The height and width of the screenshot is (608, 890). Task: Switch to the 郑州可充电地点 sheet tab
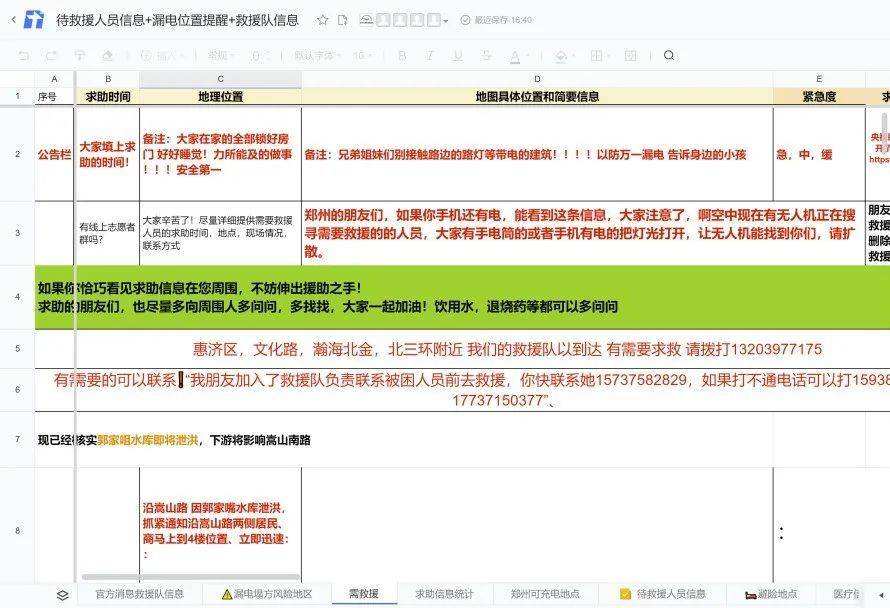[x=545, y=594]
